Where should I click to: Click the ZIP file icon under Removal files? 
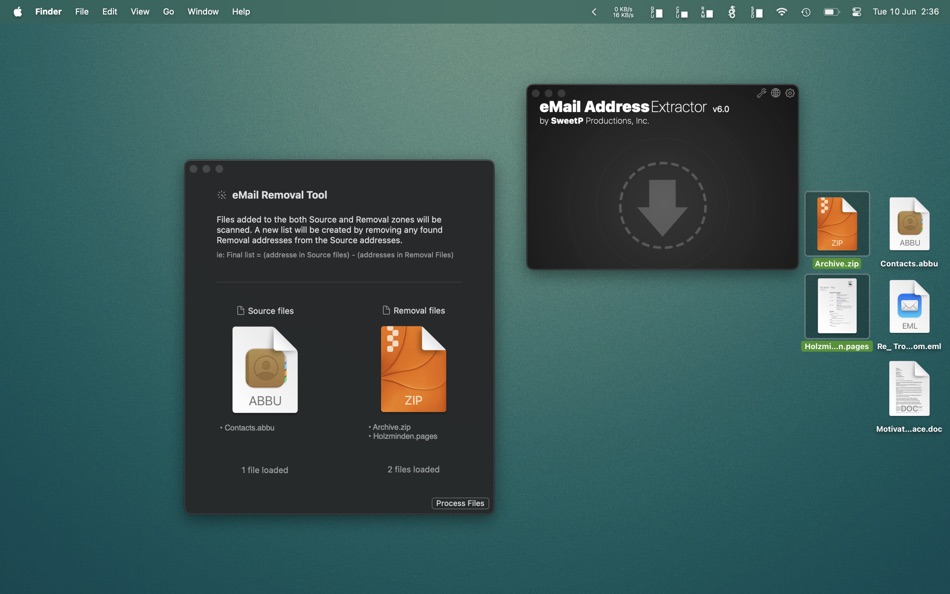pos(413,369)
